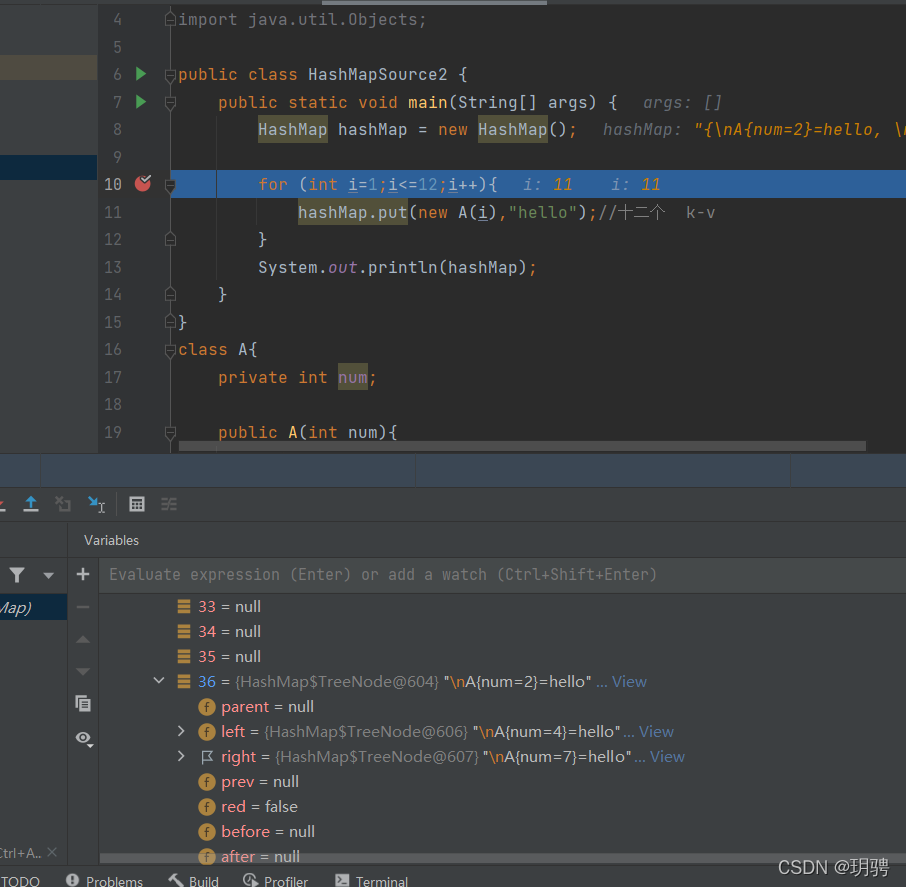Open the Variables tab
The image size is (906, 887).
[112, 540]
